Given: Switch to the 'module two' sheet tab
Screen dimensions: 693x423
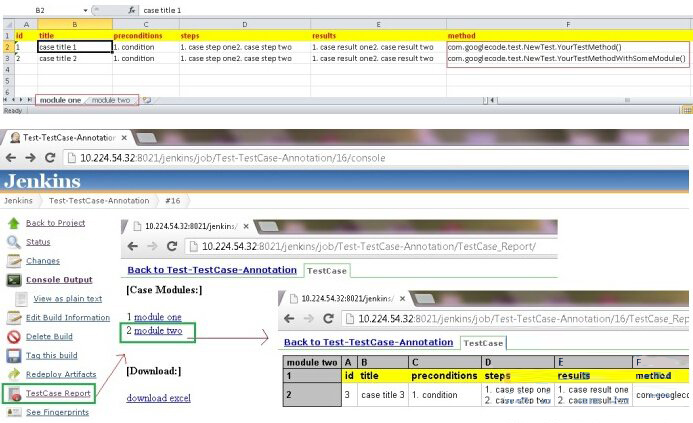Looking at the screenshot, I should pyautogui.click(x=111, y=100).
